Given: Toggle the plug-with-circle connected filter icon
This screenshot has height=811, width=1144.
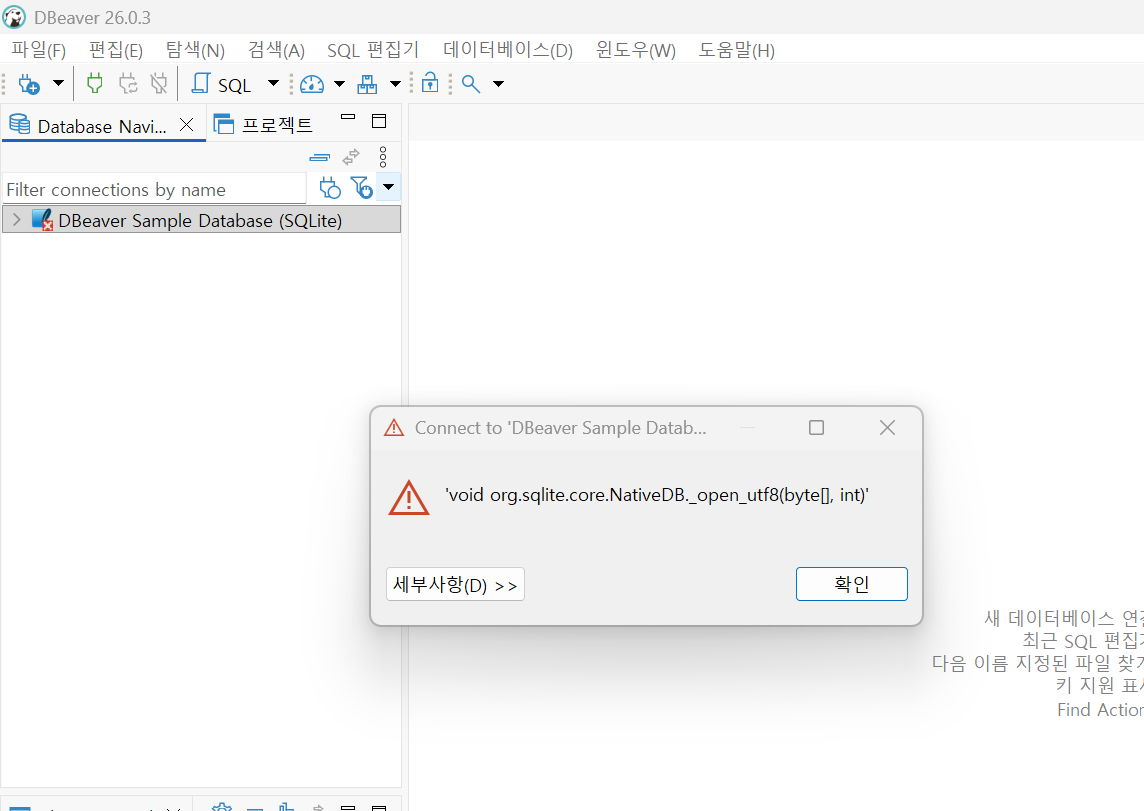Looking at the screenshot, I should (x=330, y=188).
